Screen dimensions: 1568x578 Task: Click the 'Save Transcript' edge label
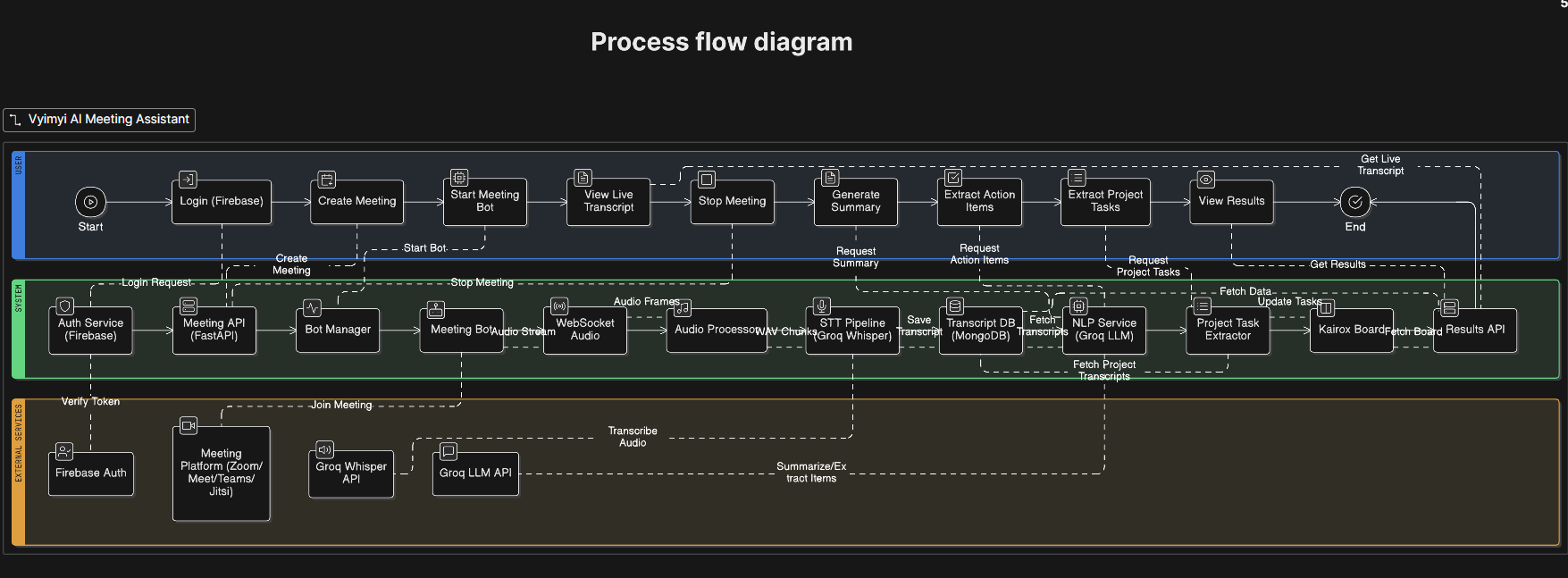pyautogui.click(x=918, y=326)
